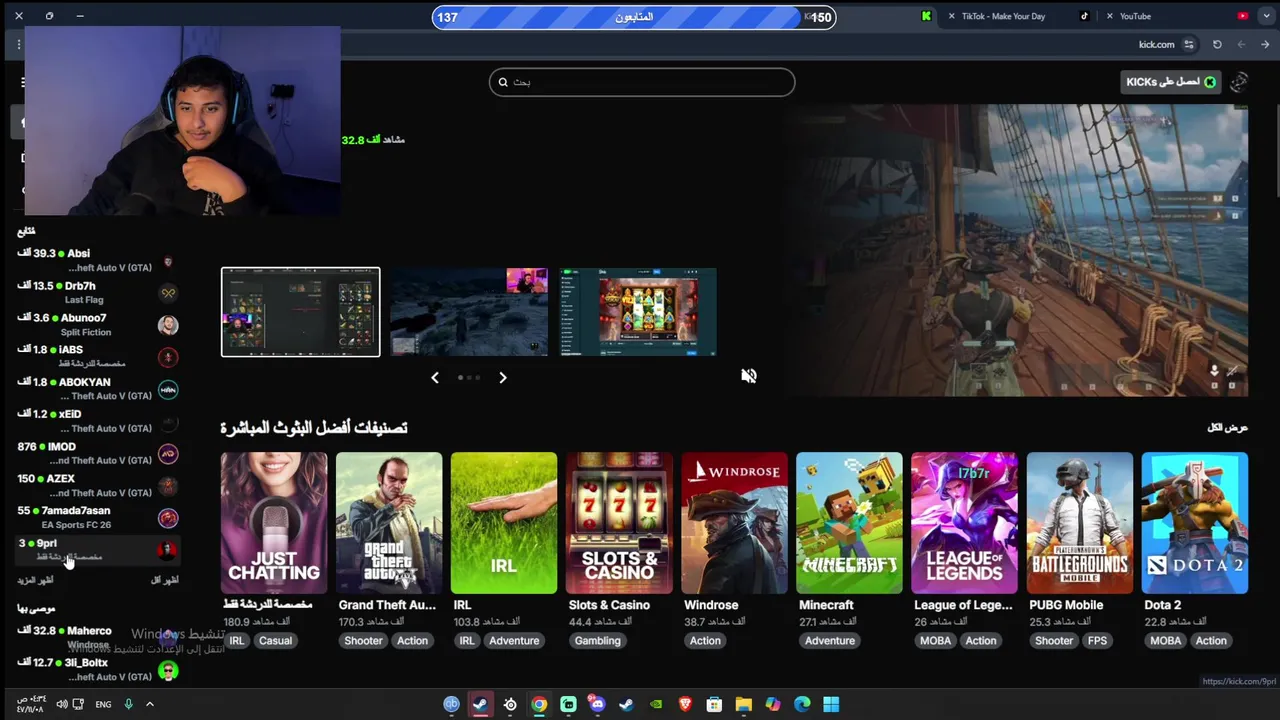Expand followed channels with أظهر المزيد
This screenshot has height=720, width=1280.
pos(35,580)
